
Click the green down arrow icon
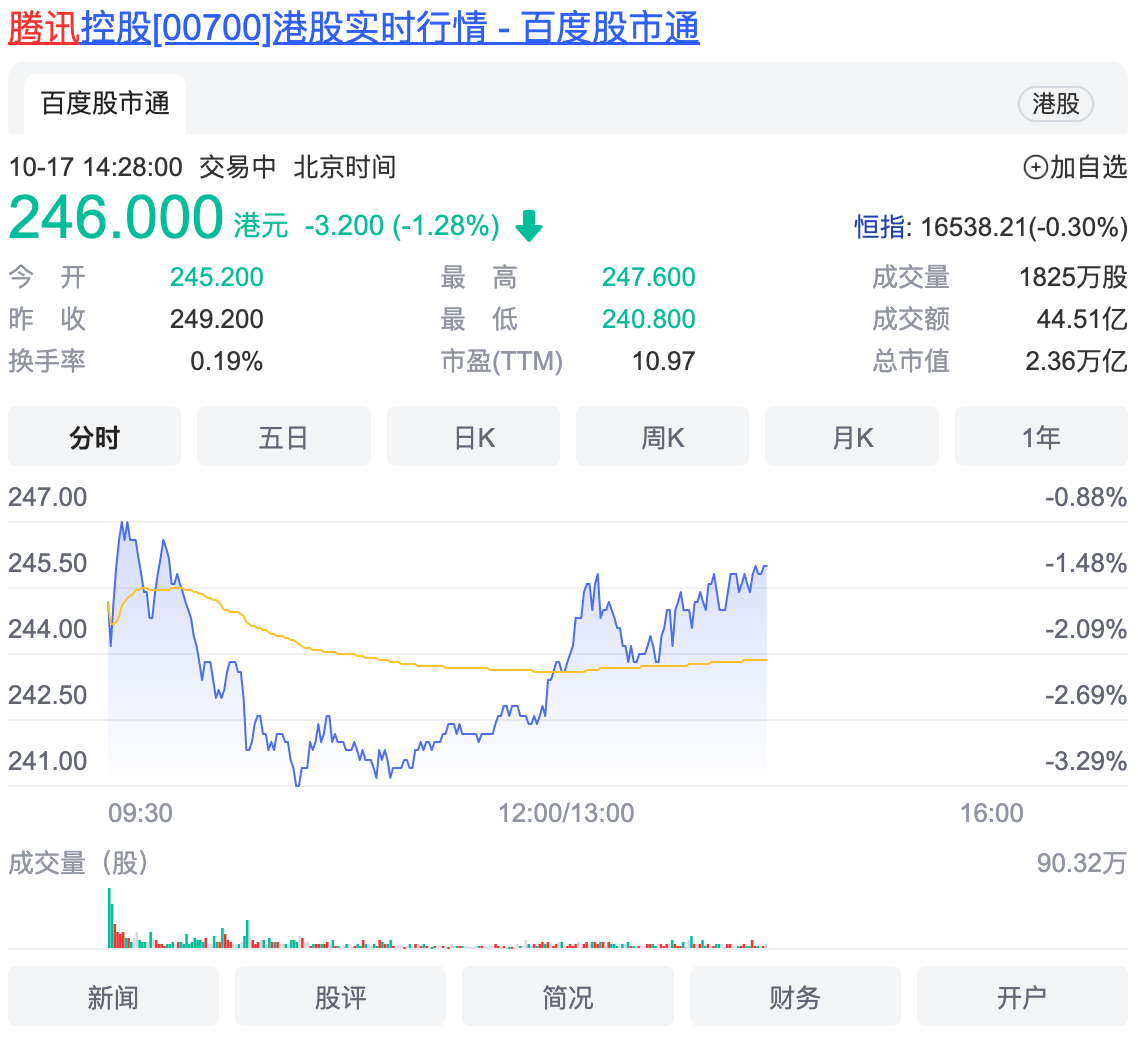click(529, 227)
